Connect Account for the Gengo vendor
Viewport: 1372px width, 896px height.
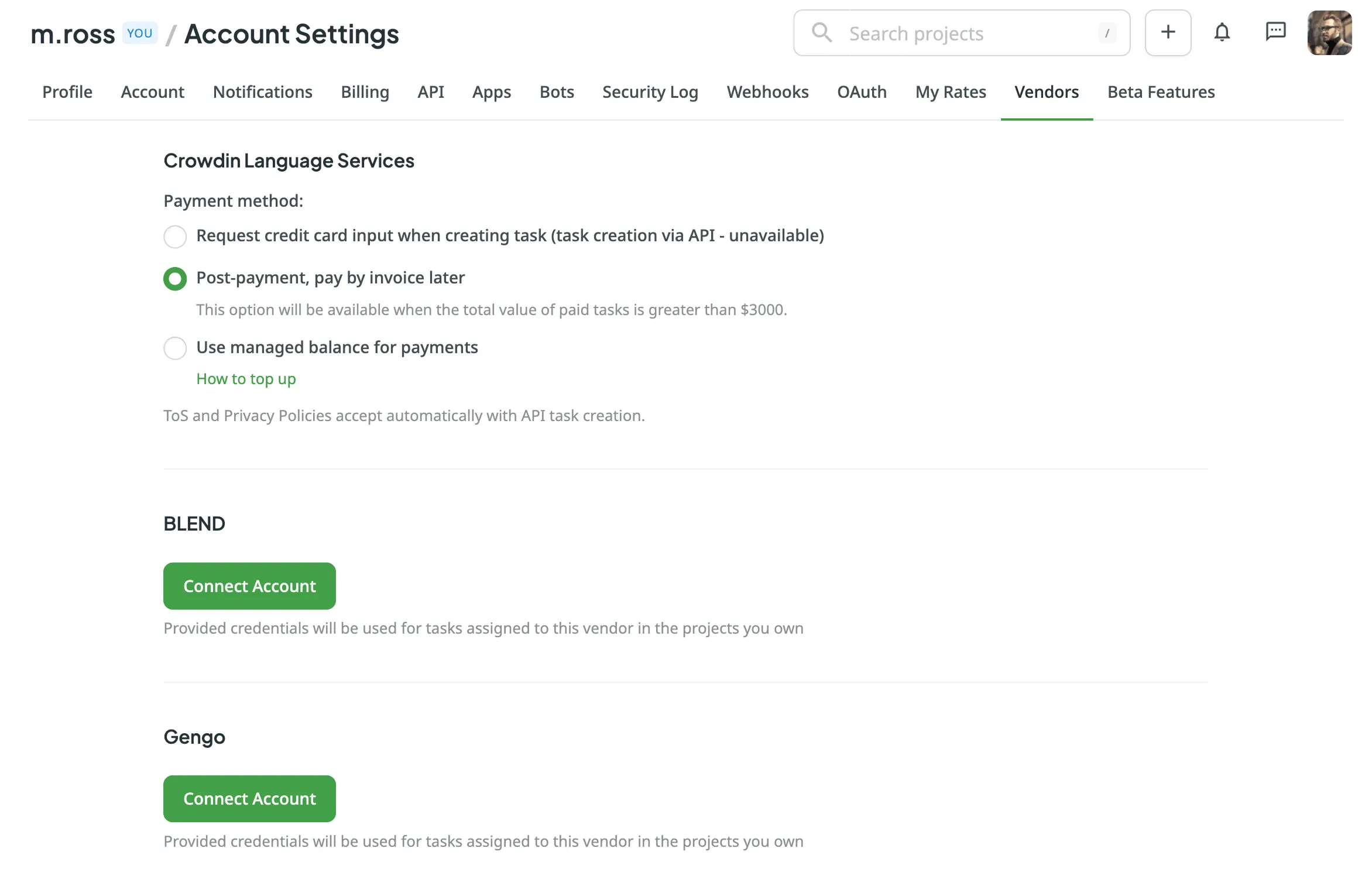249,798
